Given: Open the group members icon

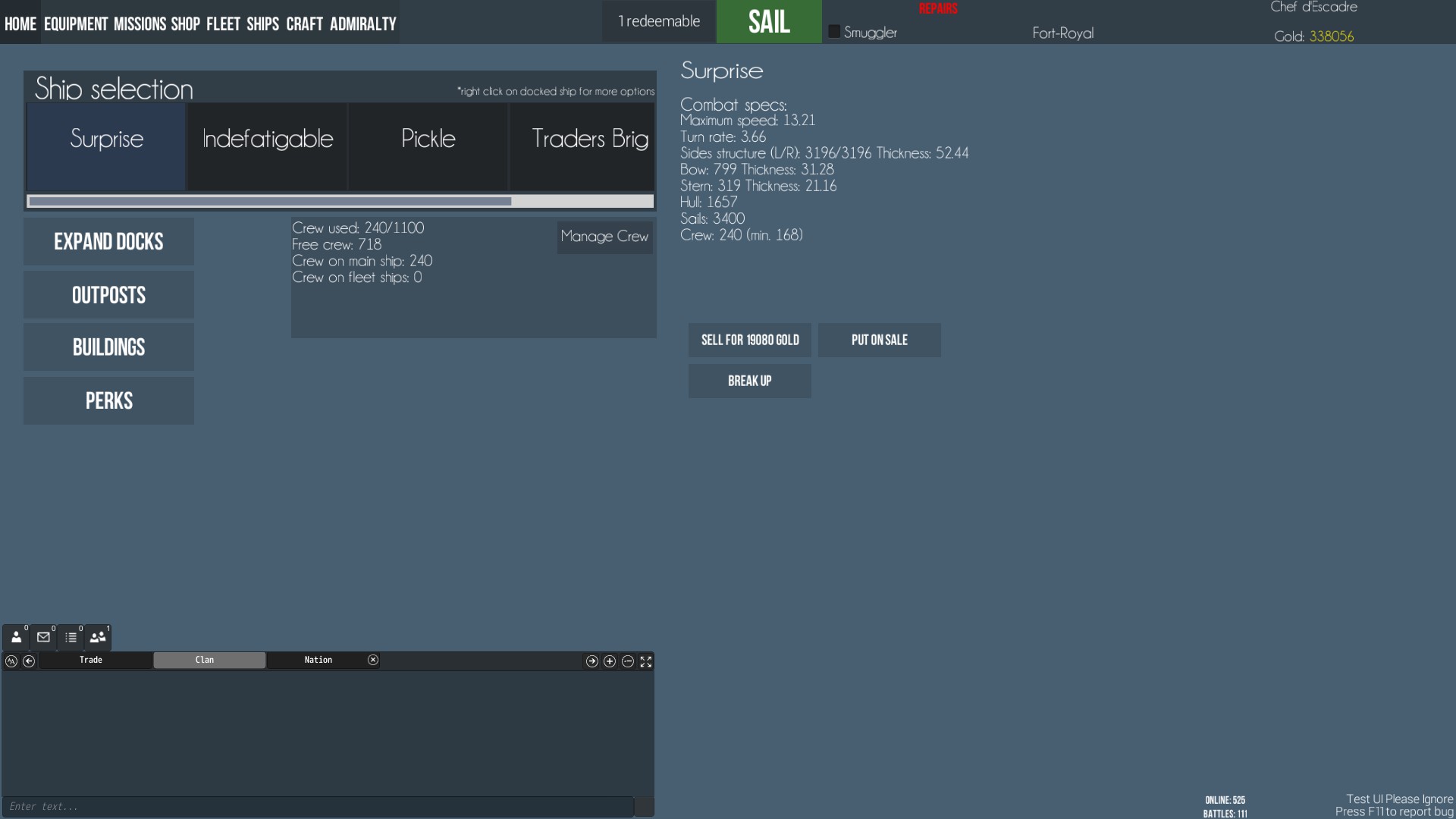Looking at the screenshot, I should pos(98,638).
